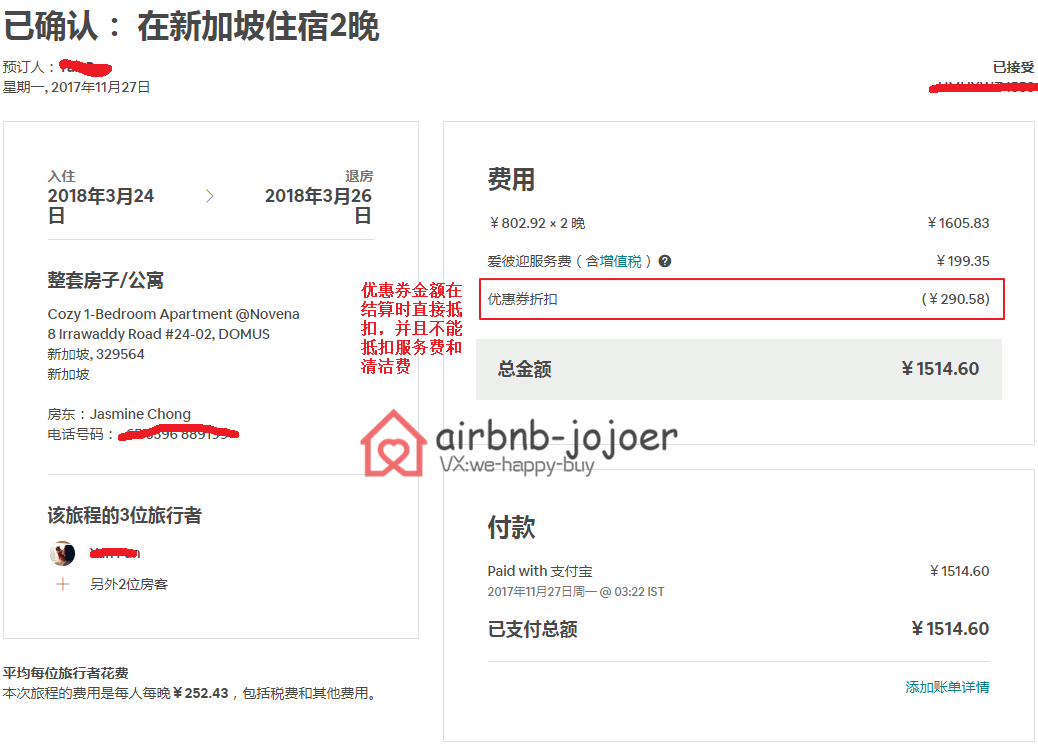This screenshot has height=744, width=1038.
Task: Open the traveler's profile photo
Action: [62, 553]
